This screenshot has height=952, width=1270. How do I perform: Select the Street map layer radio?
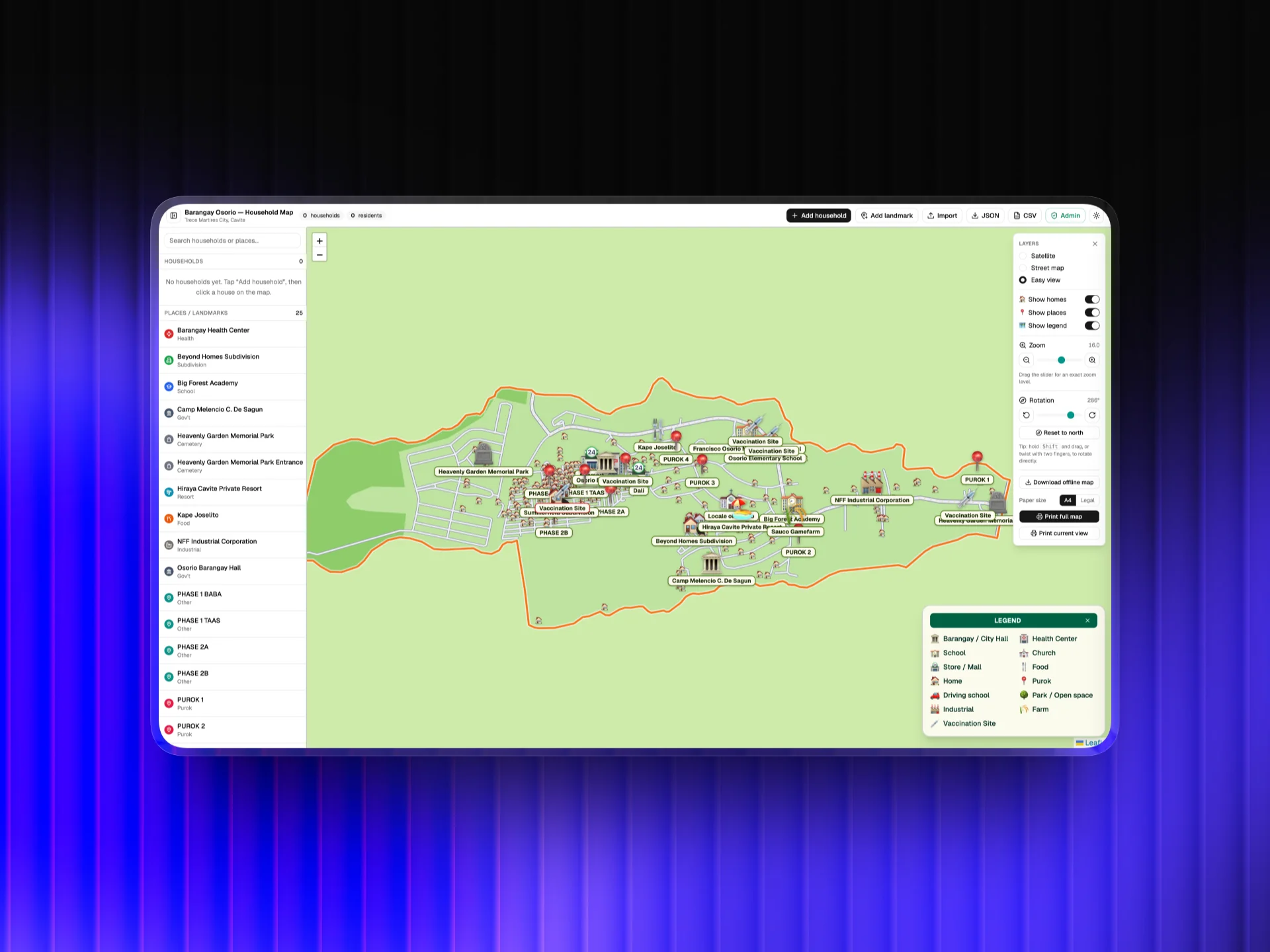(x=1023, y=268)
